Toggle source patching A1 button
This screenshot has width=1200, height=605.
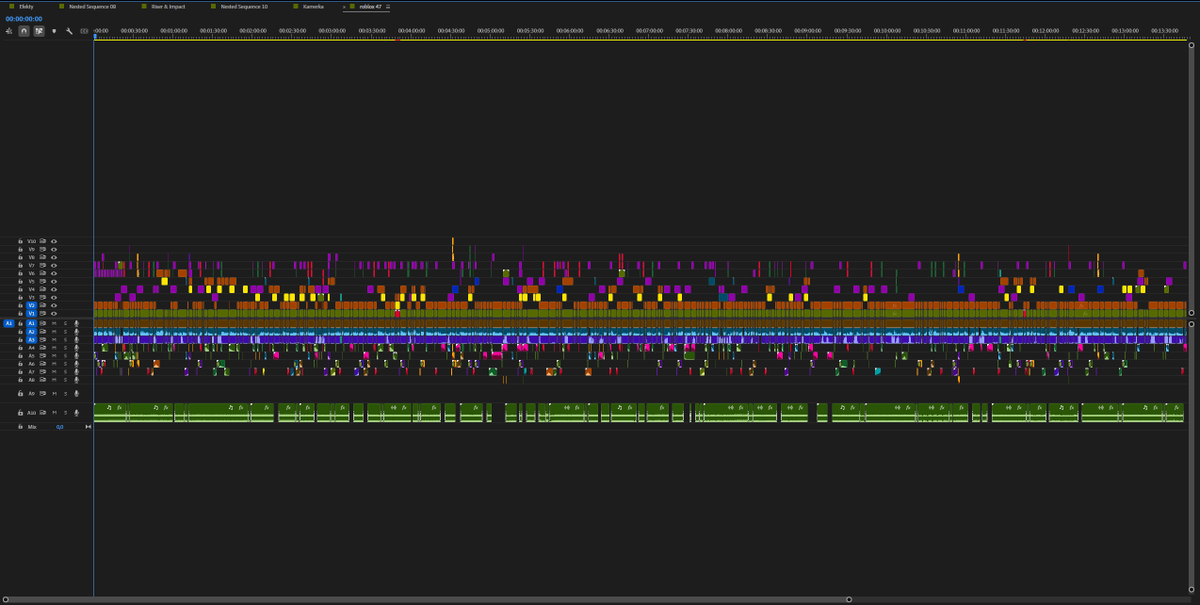tap(9, 323)
